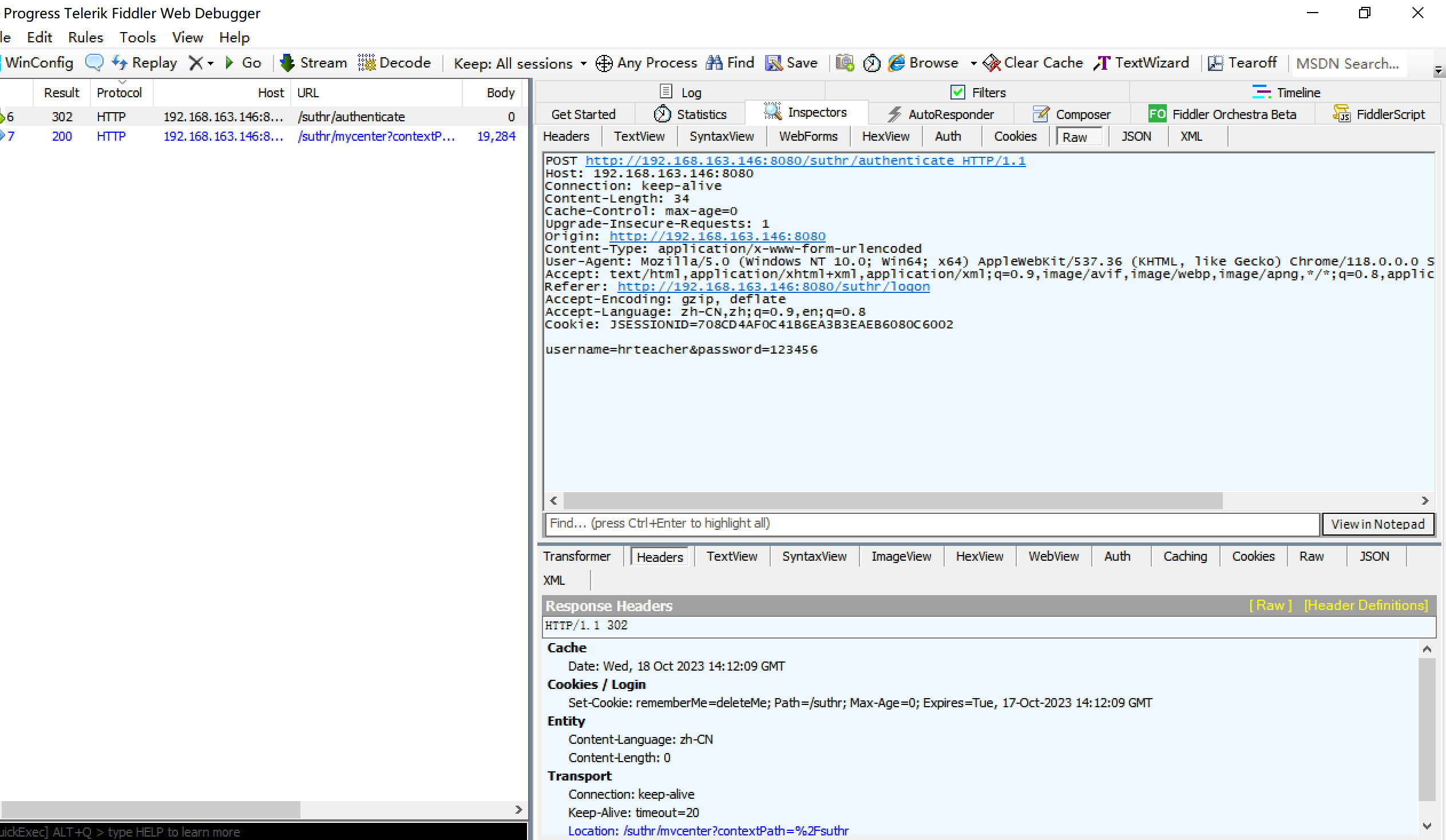The width and height of the screenshot is (1446, 840).
Task: Switch to the Log tab
Action: (x=681, y=92)
